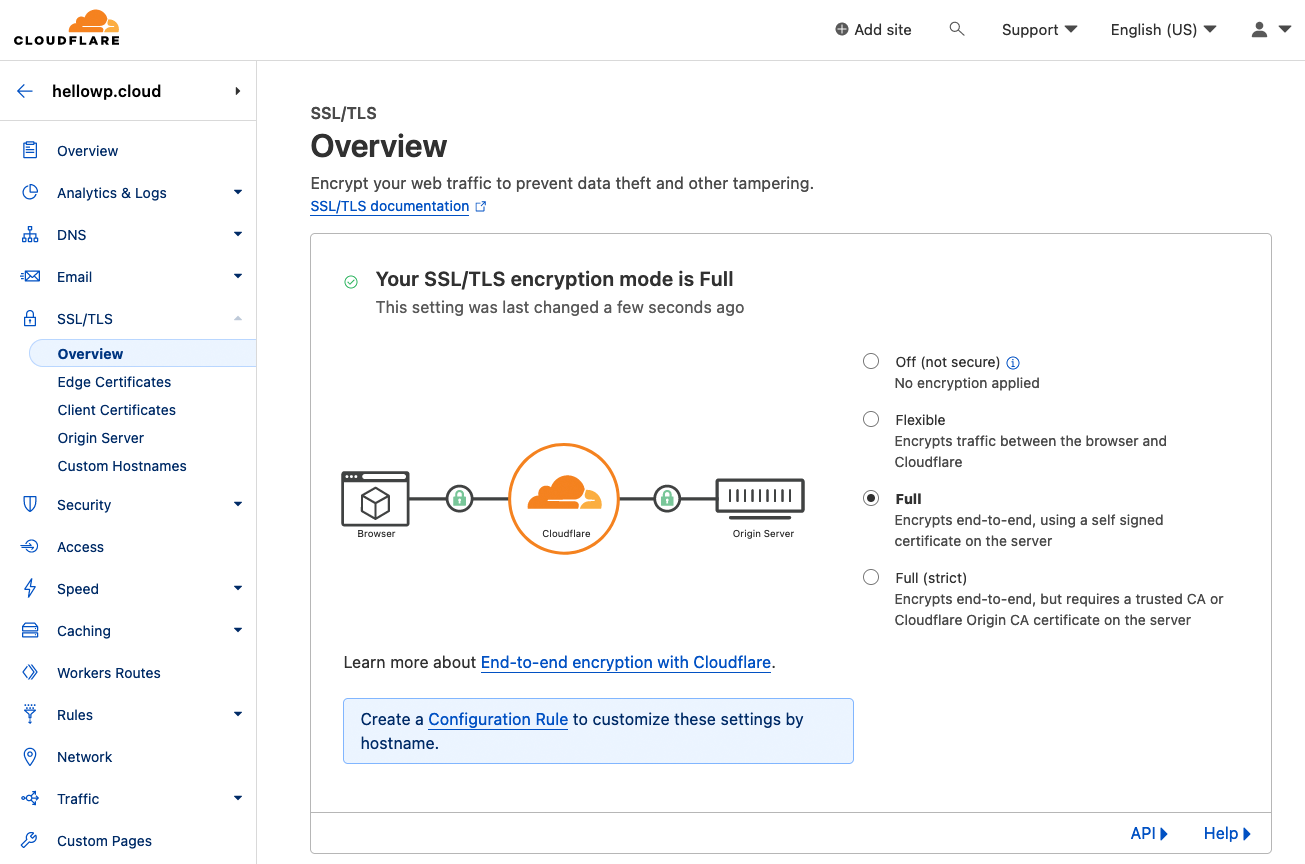Screen dimensions: 1305x864
Task: Click the Security shield icon
Action: pyautogui.click(x=30, y=505)
